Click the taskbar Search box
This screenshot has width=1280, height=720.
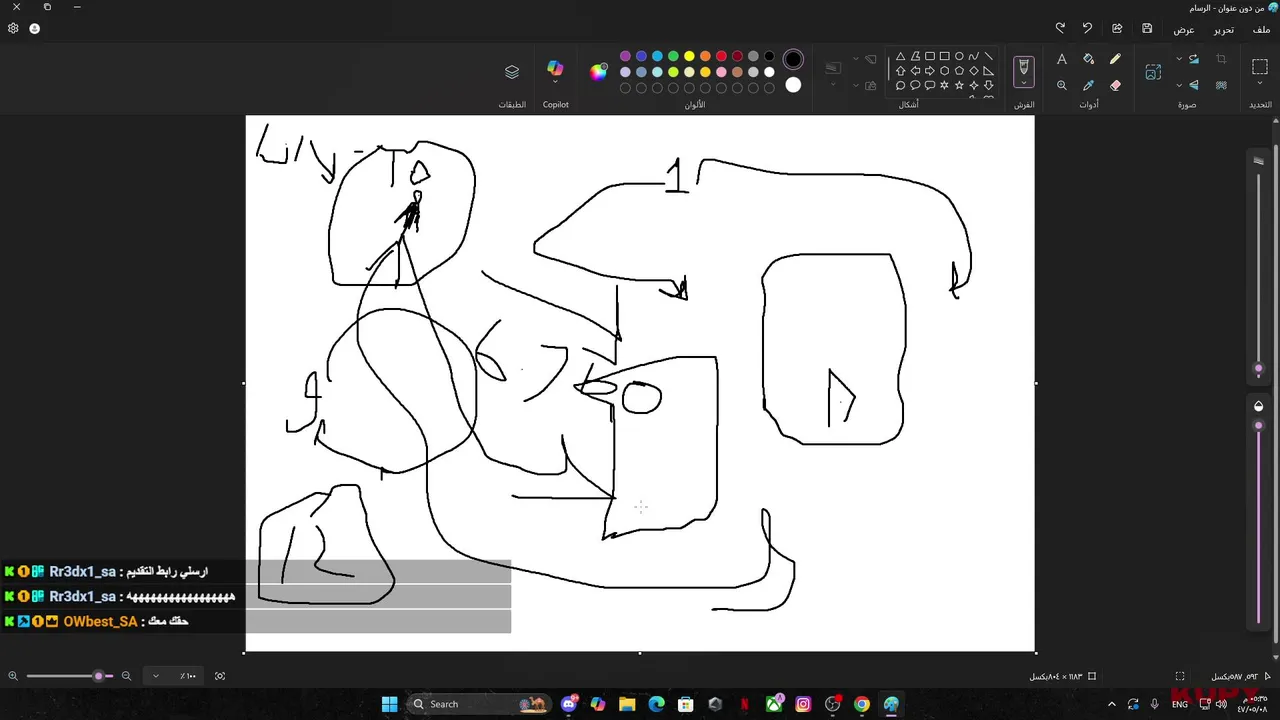[480, 704]
